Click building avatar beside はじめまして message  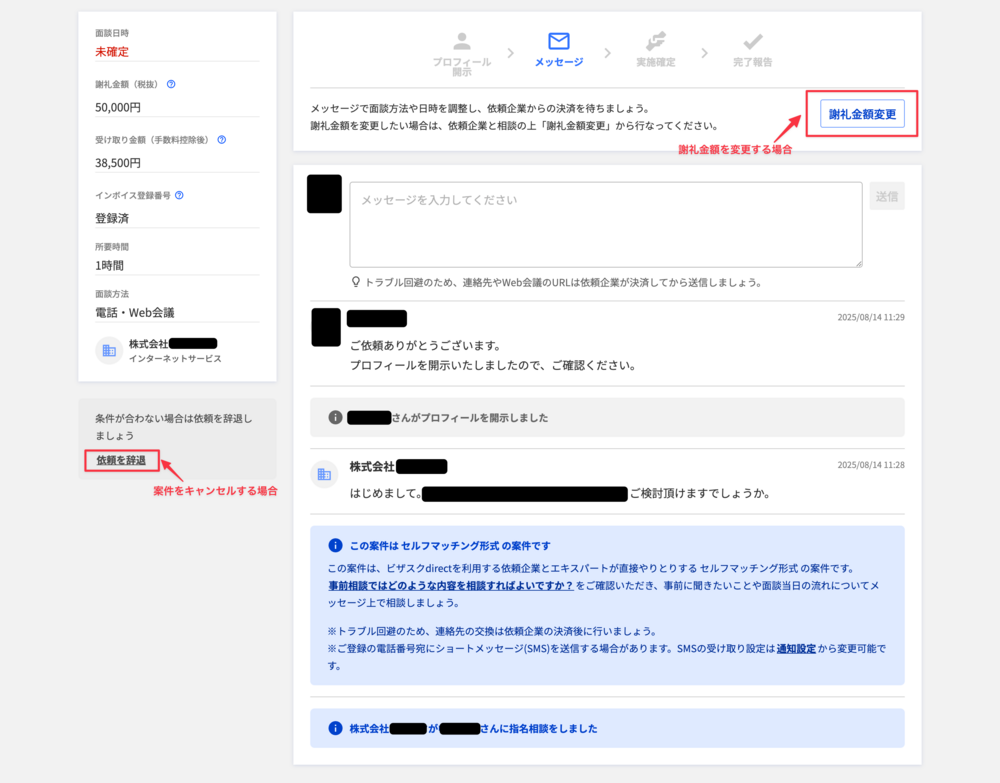(324, 474)
